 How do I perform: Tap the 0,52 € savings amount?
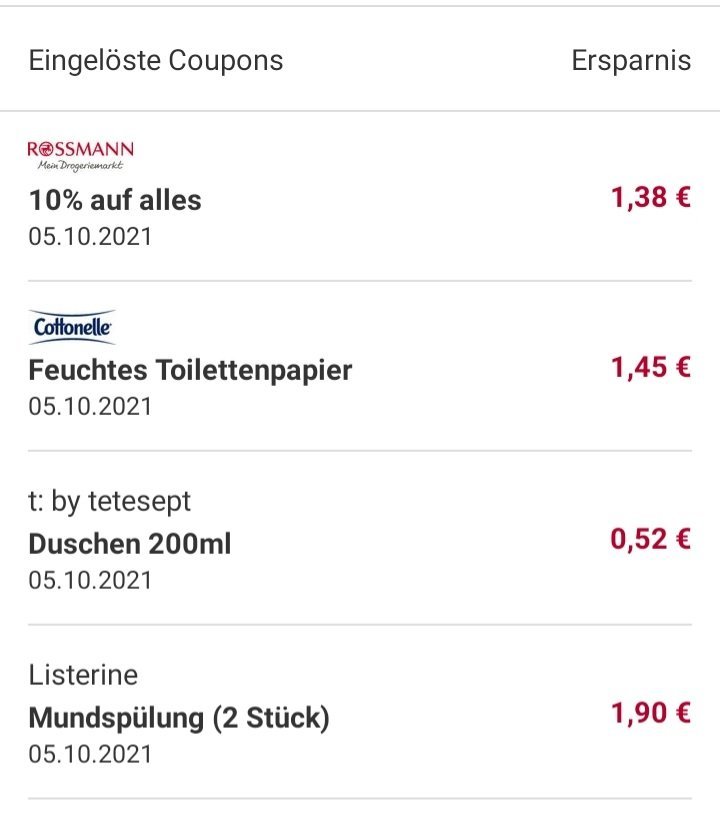[650, 539]
